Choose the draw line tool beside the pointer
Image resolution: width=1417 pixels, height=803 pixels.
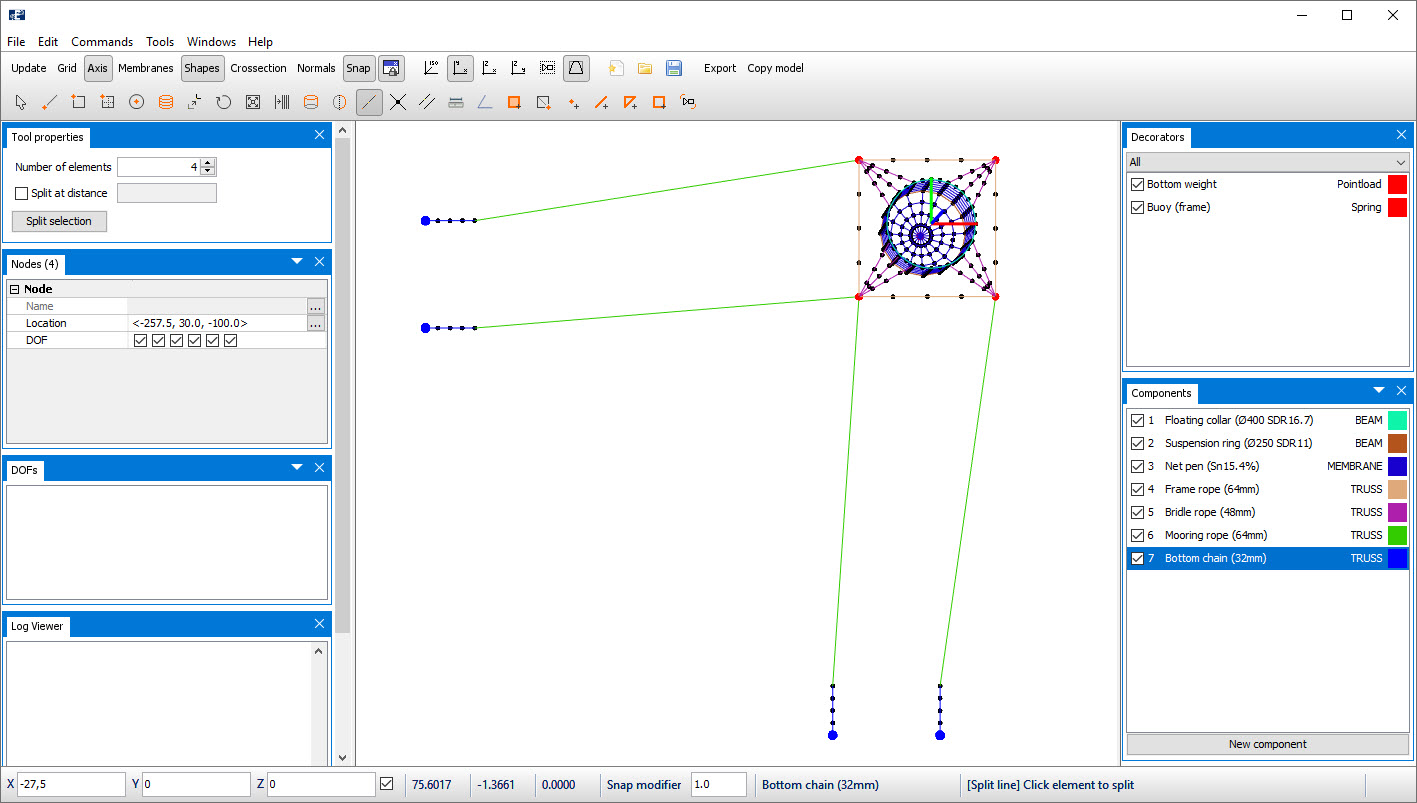click(49, 102)
